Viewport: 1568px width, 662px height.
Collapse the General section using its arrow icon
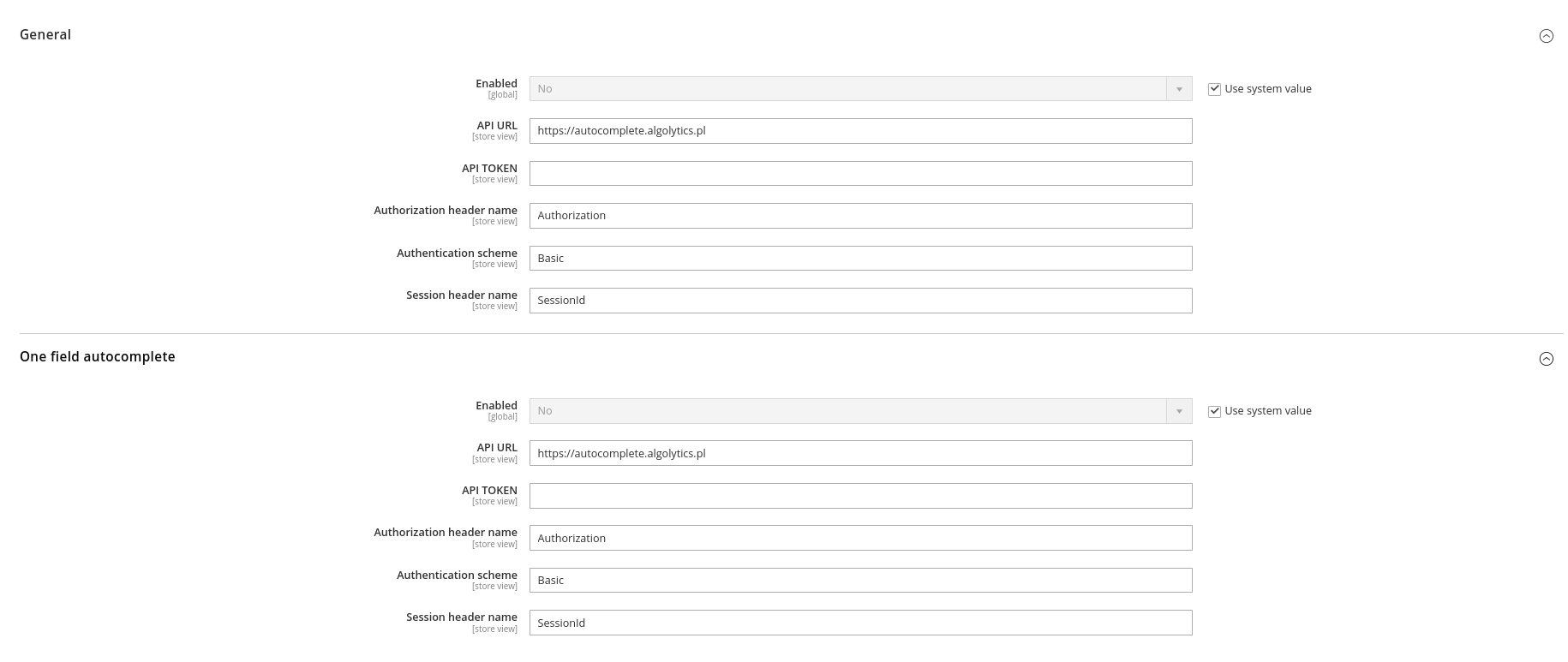click(1546, 36)
